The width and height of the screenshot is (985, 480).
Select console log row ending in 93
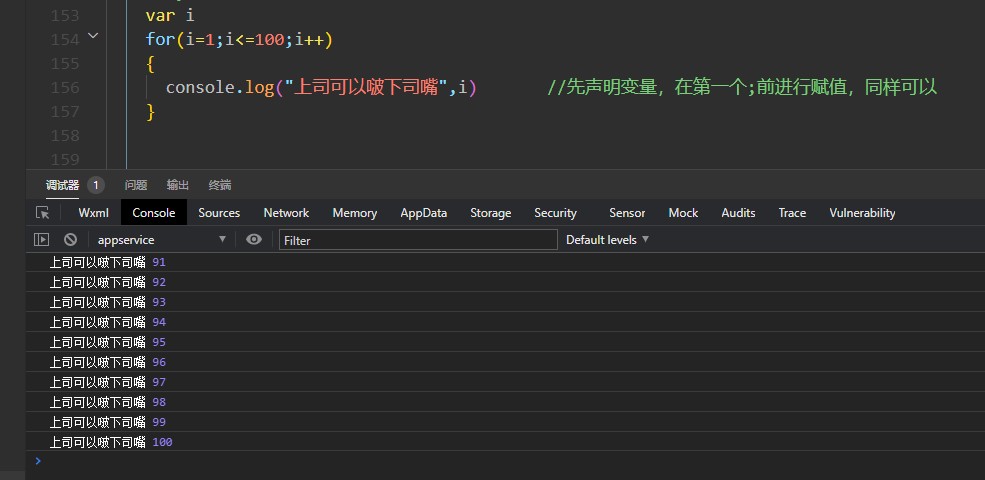coord(505,302)
